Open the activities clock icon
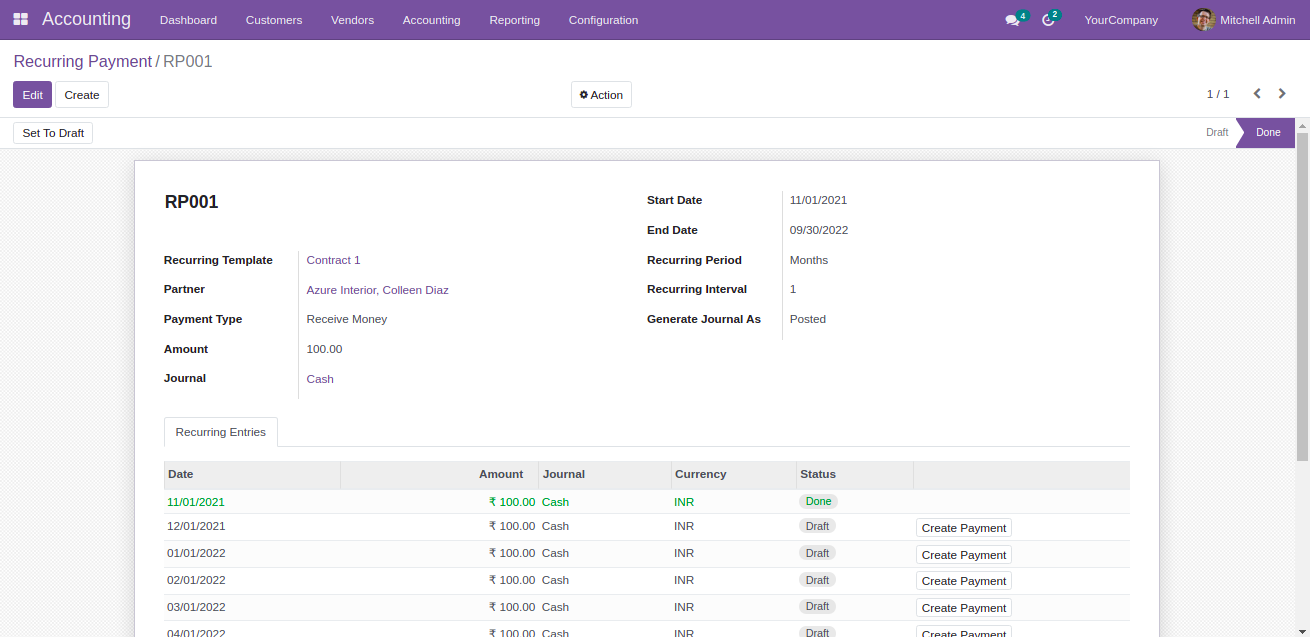This screenshot has width=1310, height=637. coord(1048,20)
